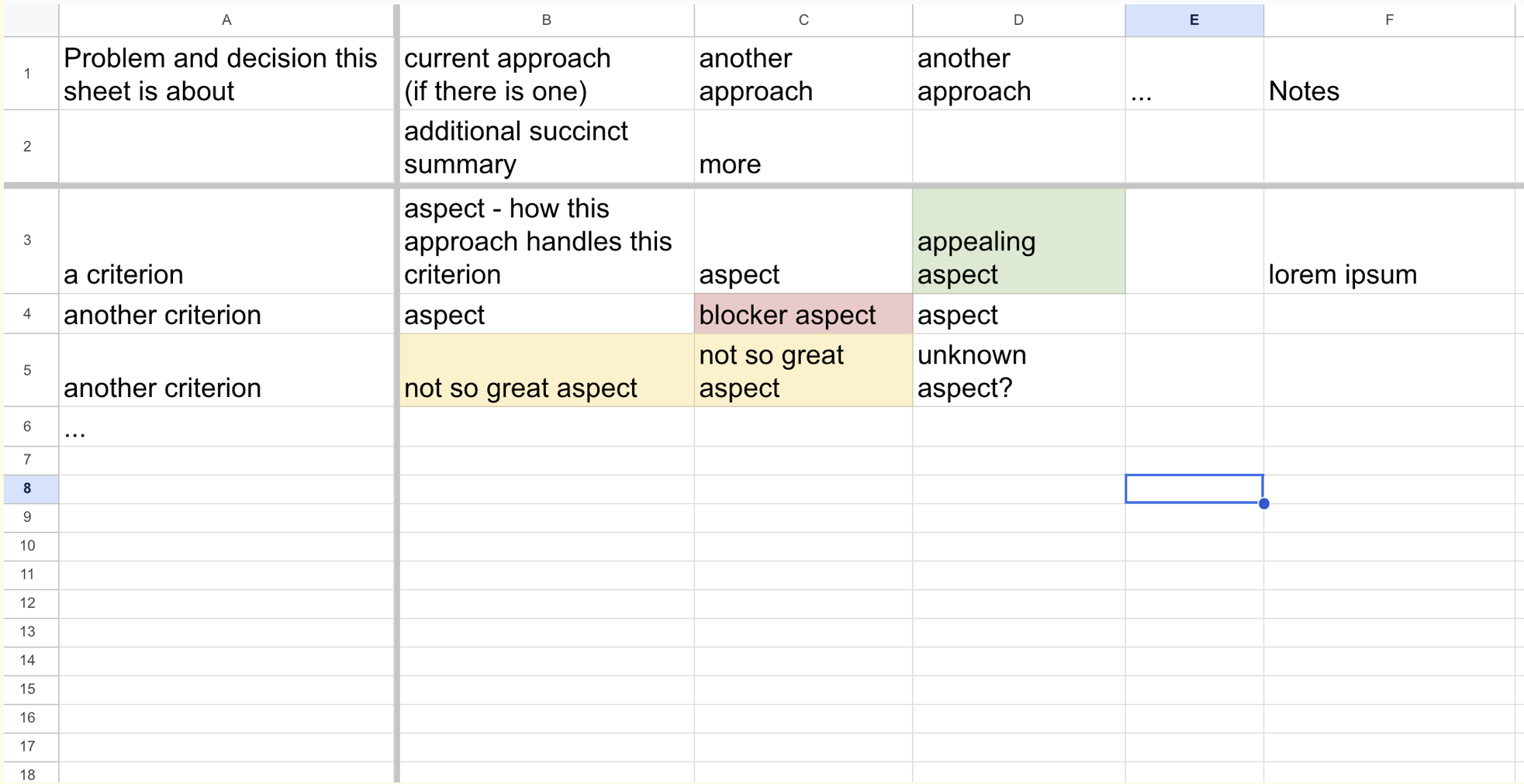Select the "current approach (if there is one)" cell
The width and height of the screenshot is (1524, 784).
point(546,74)
